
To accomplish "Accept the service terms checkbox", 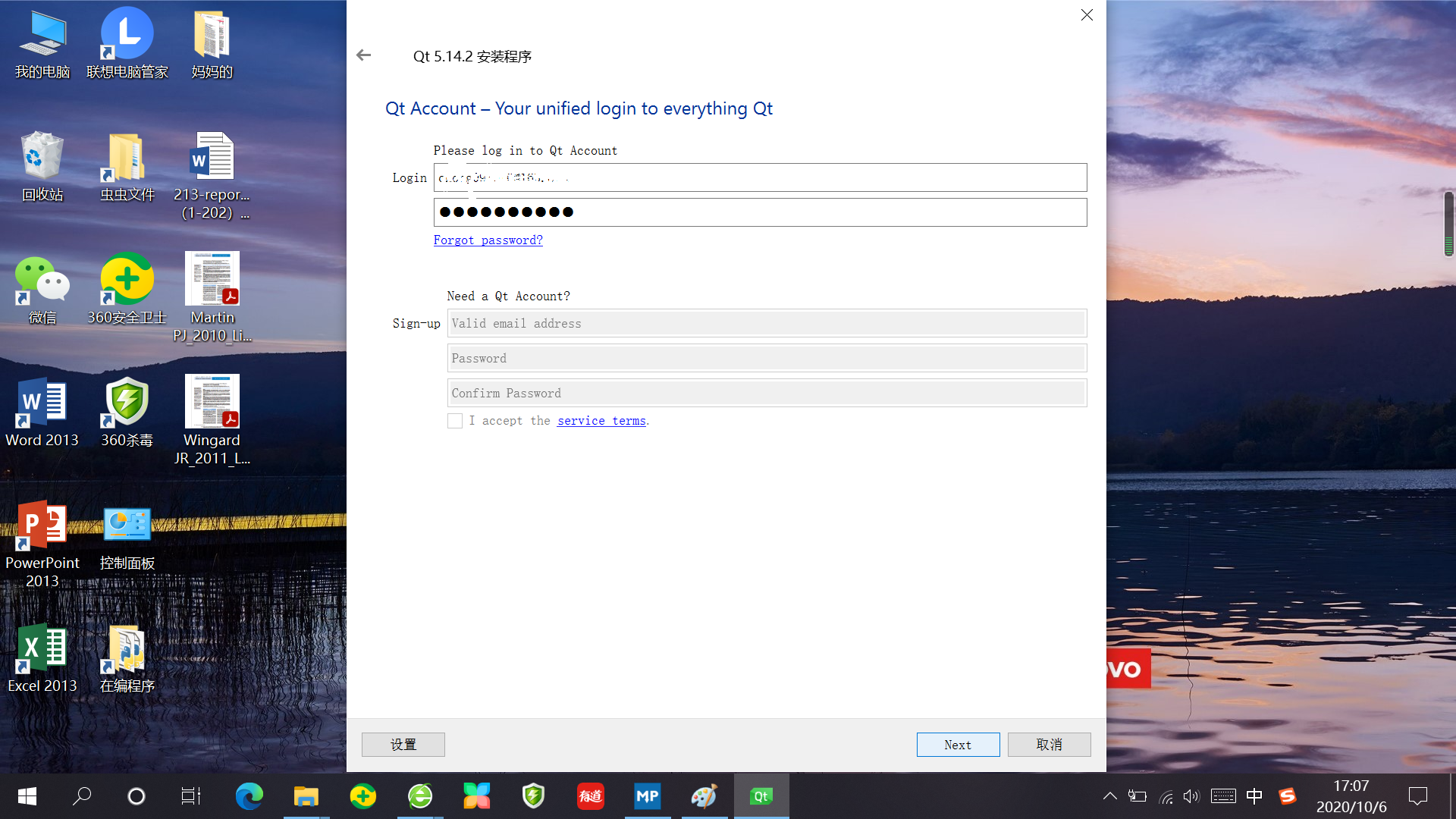I will pos(455,421).
